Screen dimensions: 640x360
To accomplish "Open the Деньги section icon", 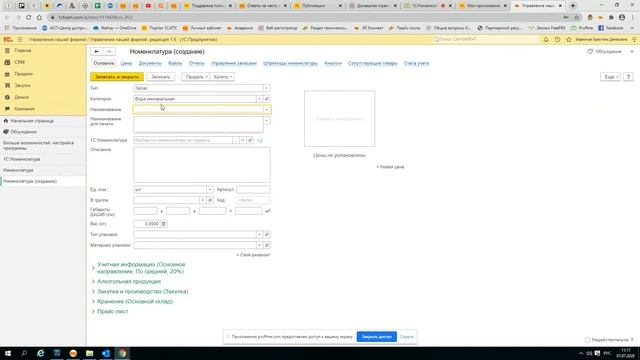I will [7, 97].
